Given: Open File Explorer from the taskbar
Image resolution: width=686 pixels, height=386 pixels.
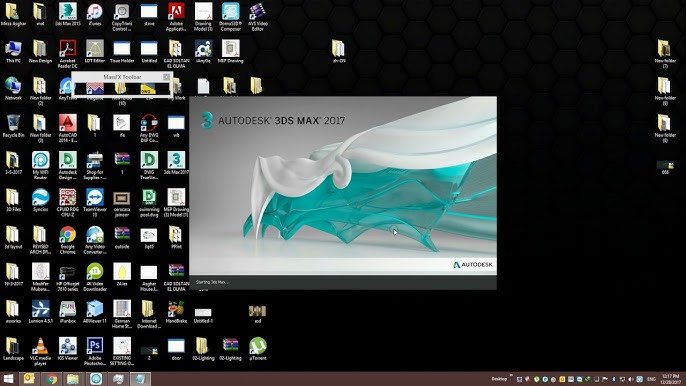Looking at the screenshot, I should coord(73,379).
